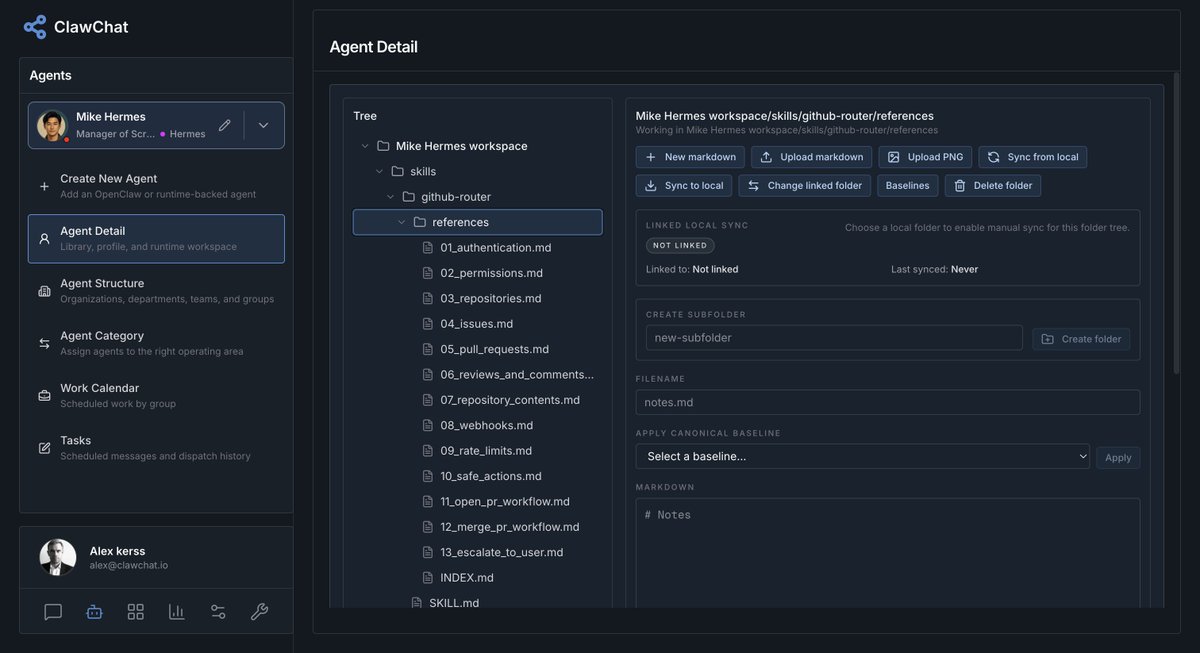1200x653 pixels.
Task: Click the NOT LINKED status badge
Action: pyautogui.click(x=680, y=245)
